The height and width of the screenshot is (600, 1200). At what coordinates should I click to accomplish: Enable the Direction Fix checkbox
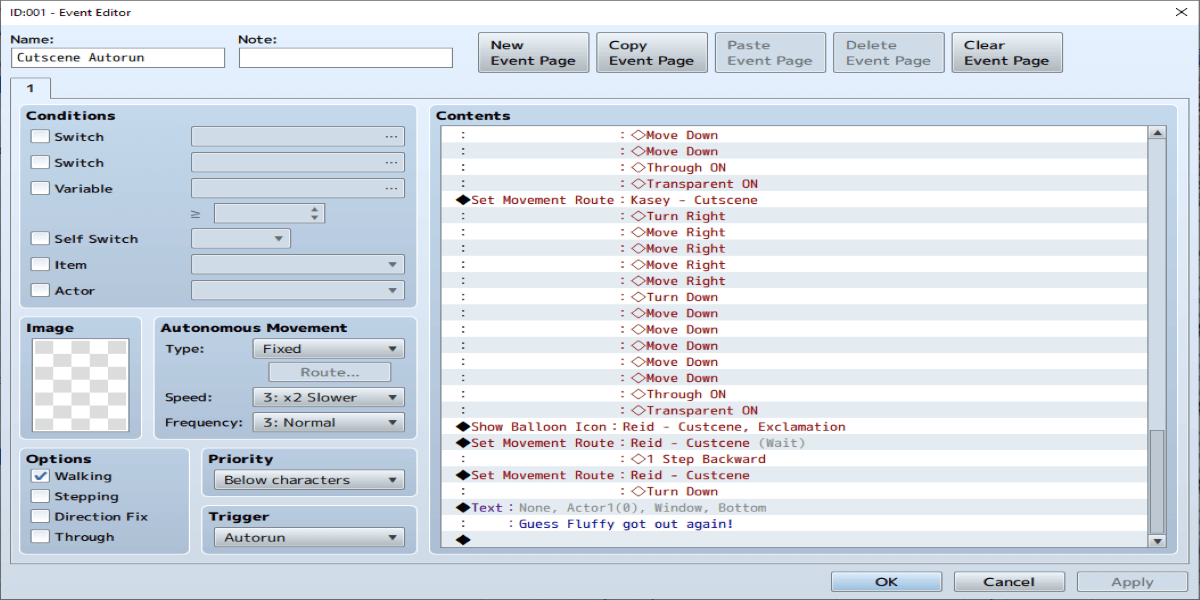click(x=40, y=517)
